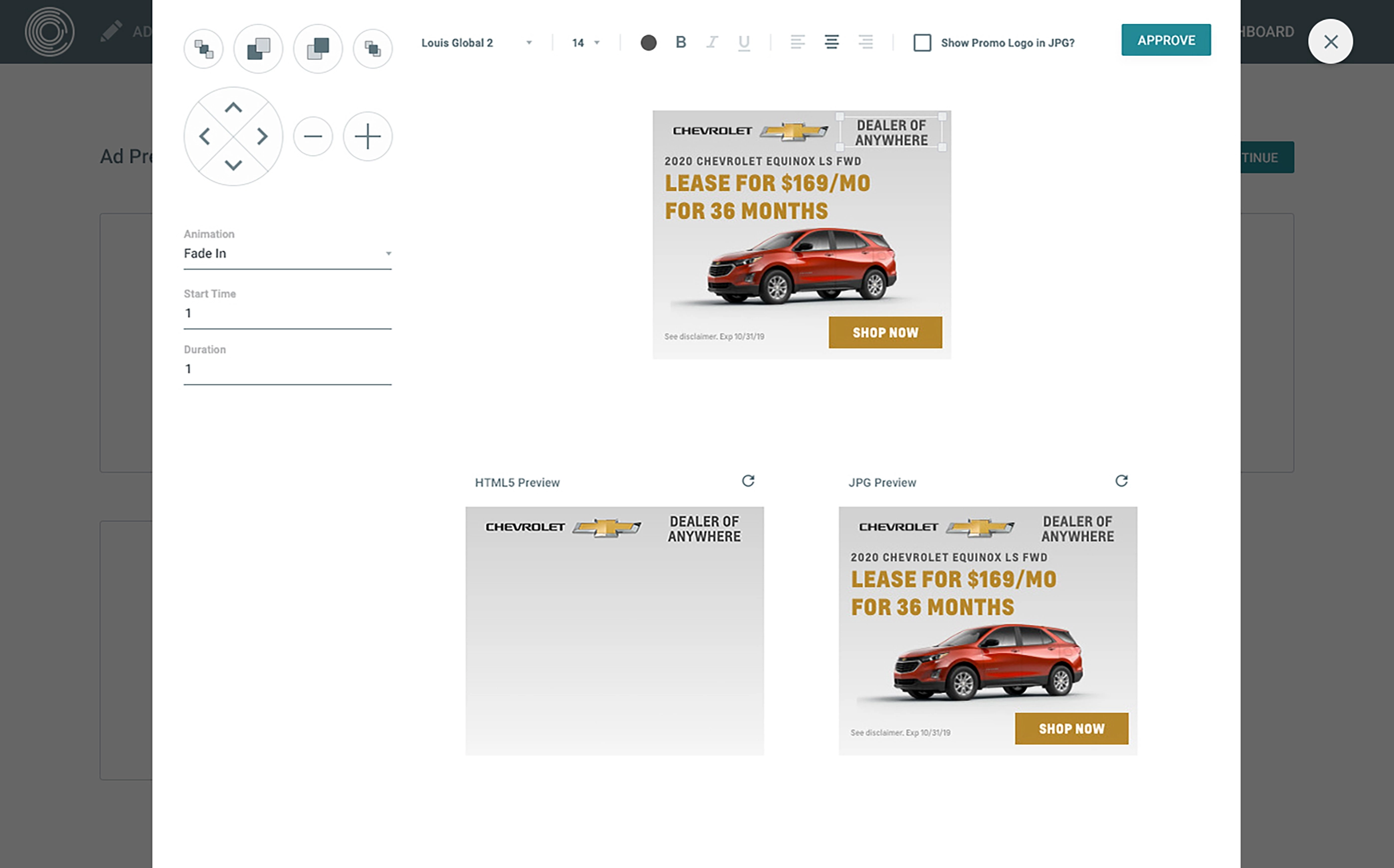Refresh the HTML5 Preview

point(748,481)
